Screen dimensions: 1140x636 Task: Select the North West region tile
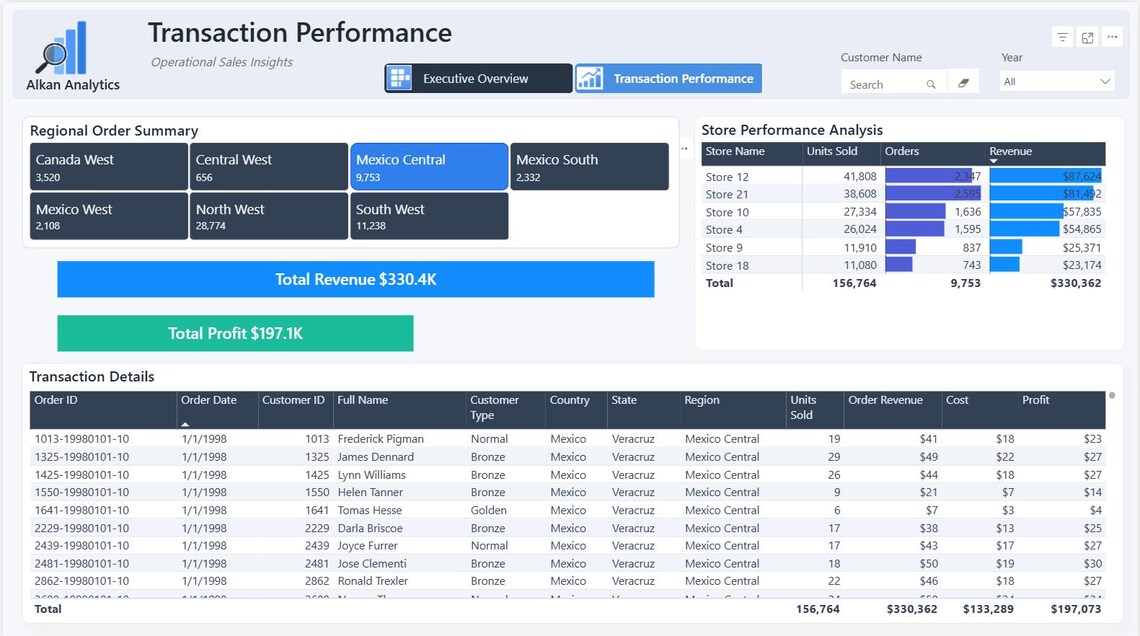click(269, 216)
